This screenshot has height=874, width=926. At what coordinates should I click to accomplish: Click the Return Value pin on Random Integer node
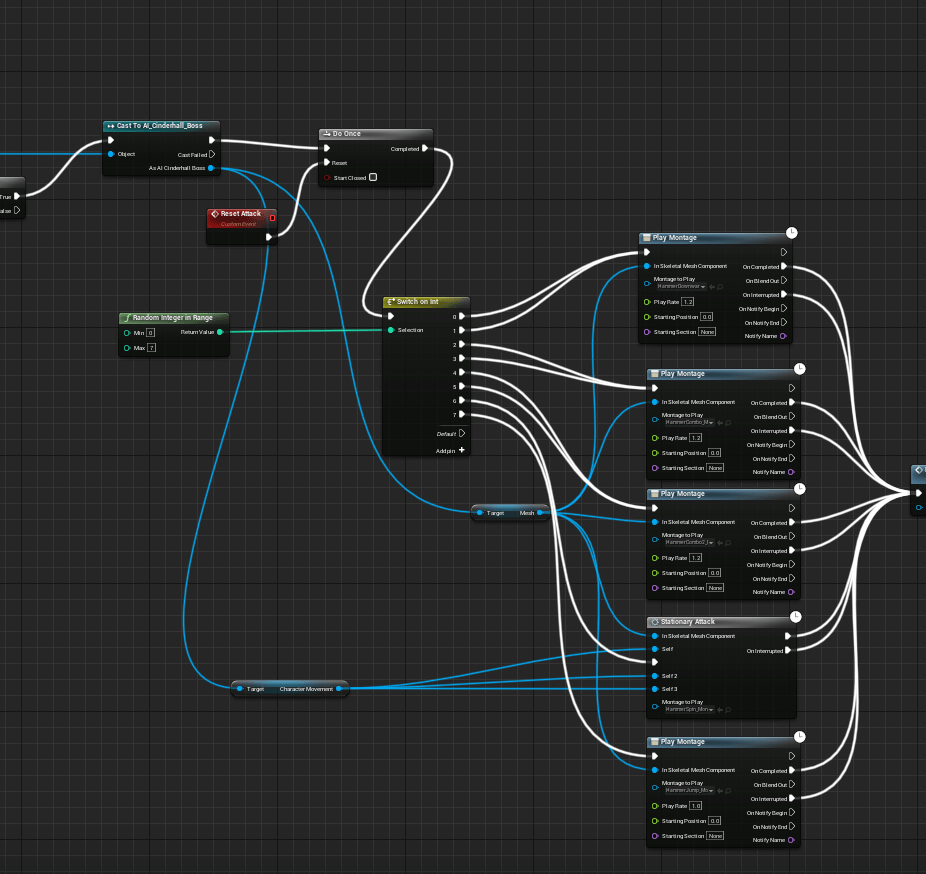click(219, 332)
